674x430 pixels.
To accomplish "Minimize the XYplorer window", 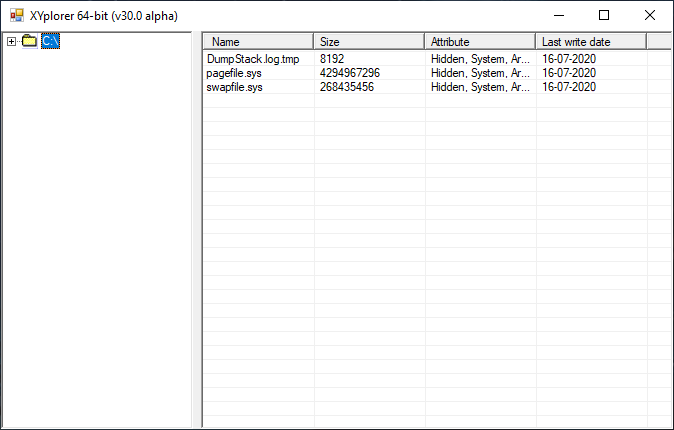I will (x=557, y=15).
